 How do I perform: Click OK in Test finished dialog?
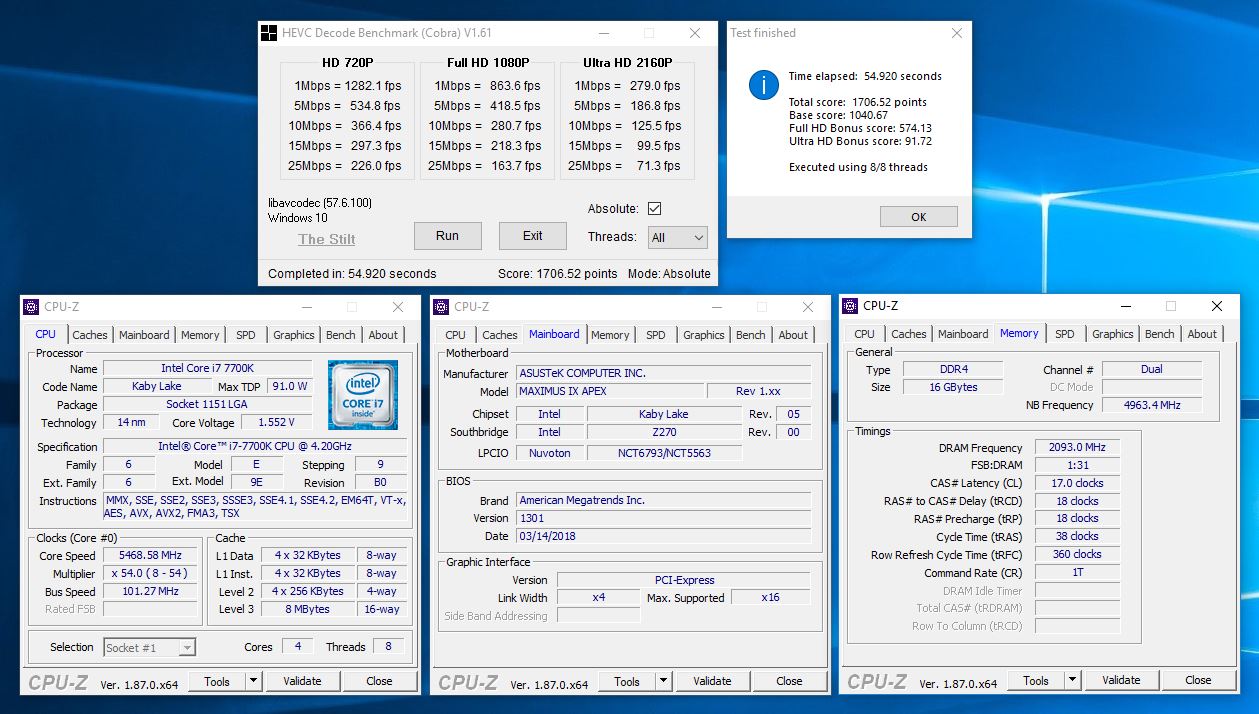tap(919, 217)
